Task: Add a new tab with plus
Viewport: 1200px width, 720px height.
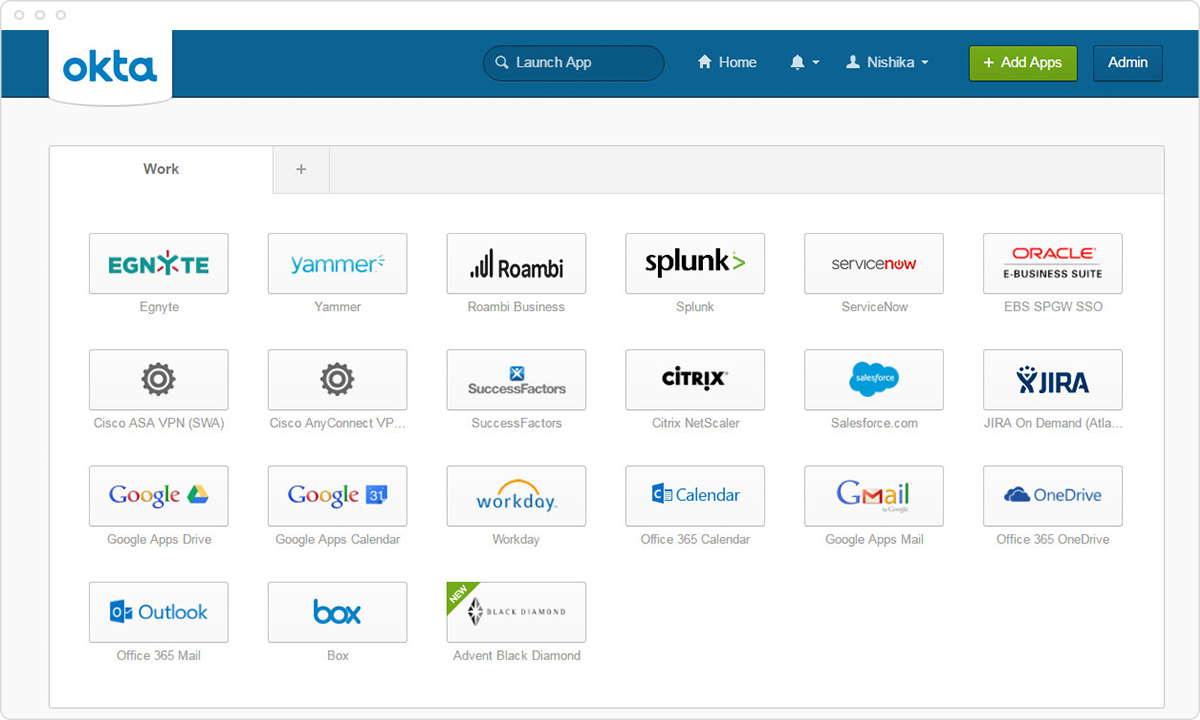Action: [301, 169]
